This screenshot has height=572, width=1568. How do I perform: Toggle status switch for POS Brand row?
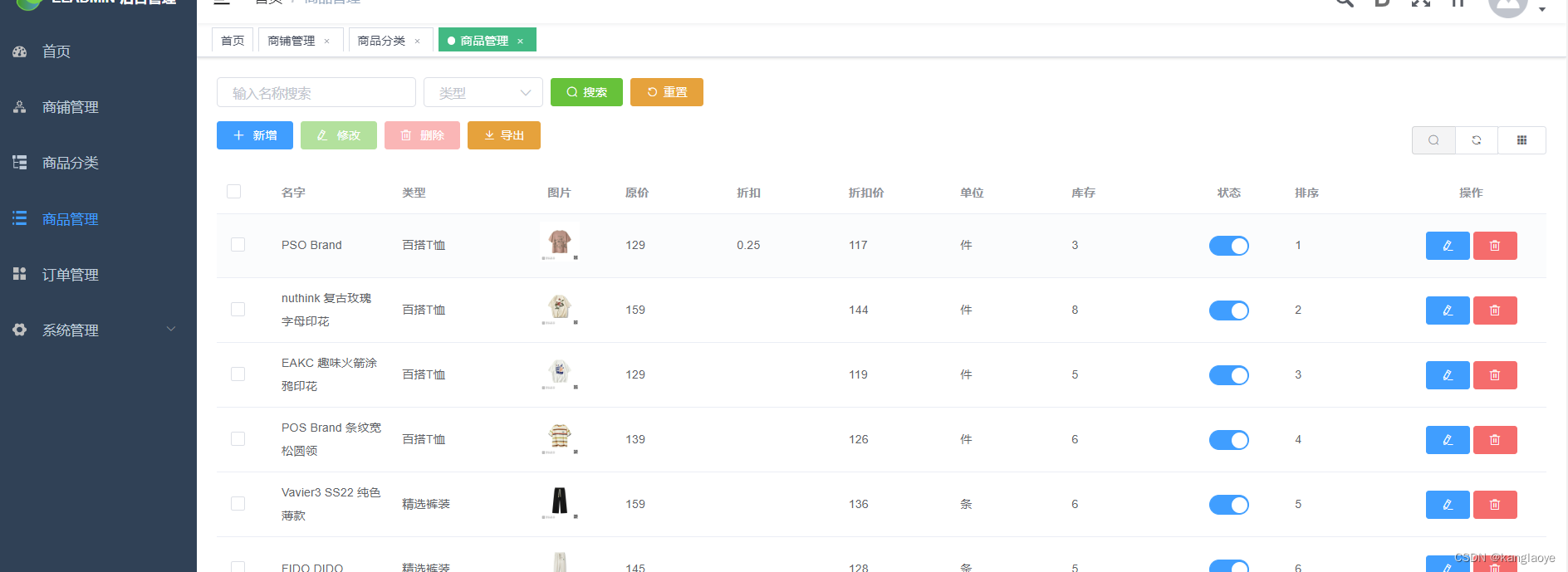coord(1229,440)
